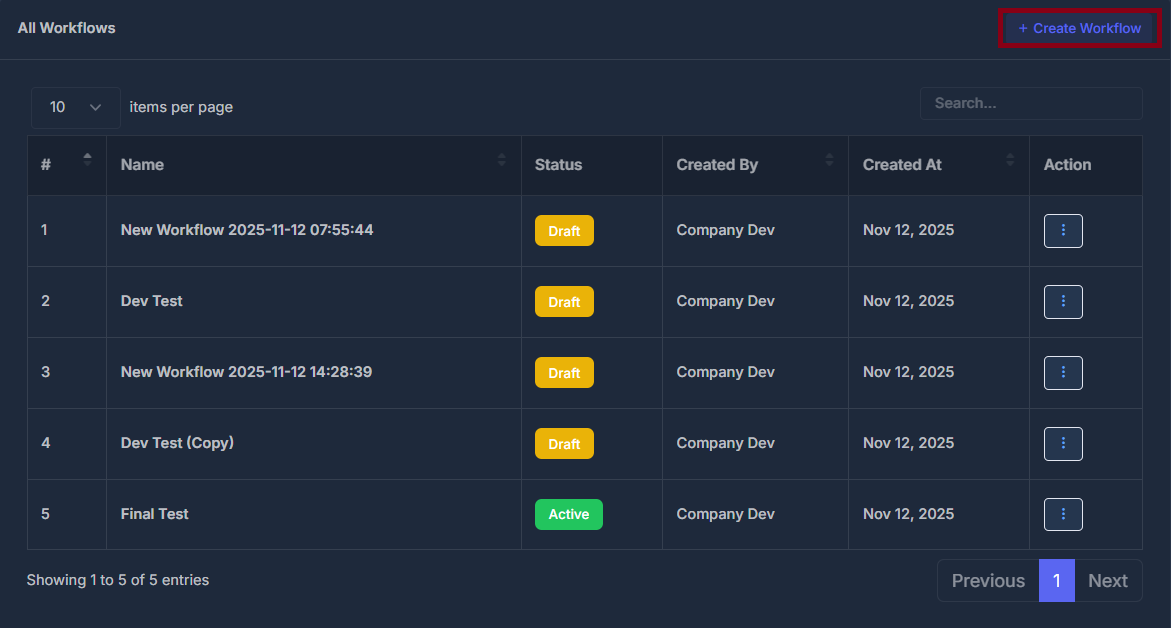Open actions menu for Dev Test (Copy)
This screenshot has width=1171, height=628.
[x=1063, y=444]
